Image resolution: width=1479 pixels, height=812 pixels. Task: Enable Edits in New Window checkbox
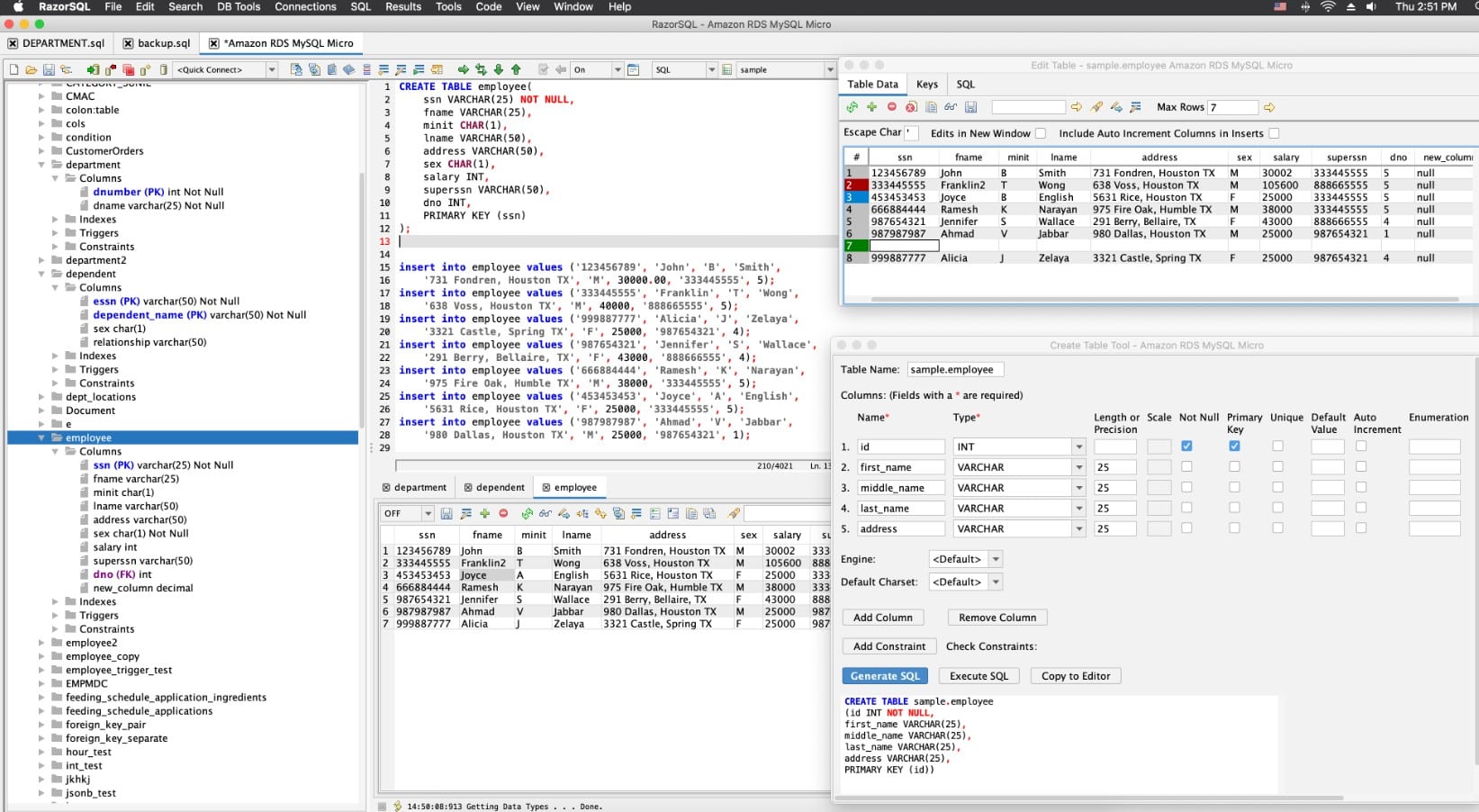point(1041,133)
